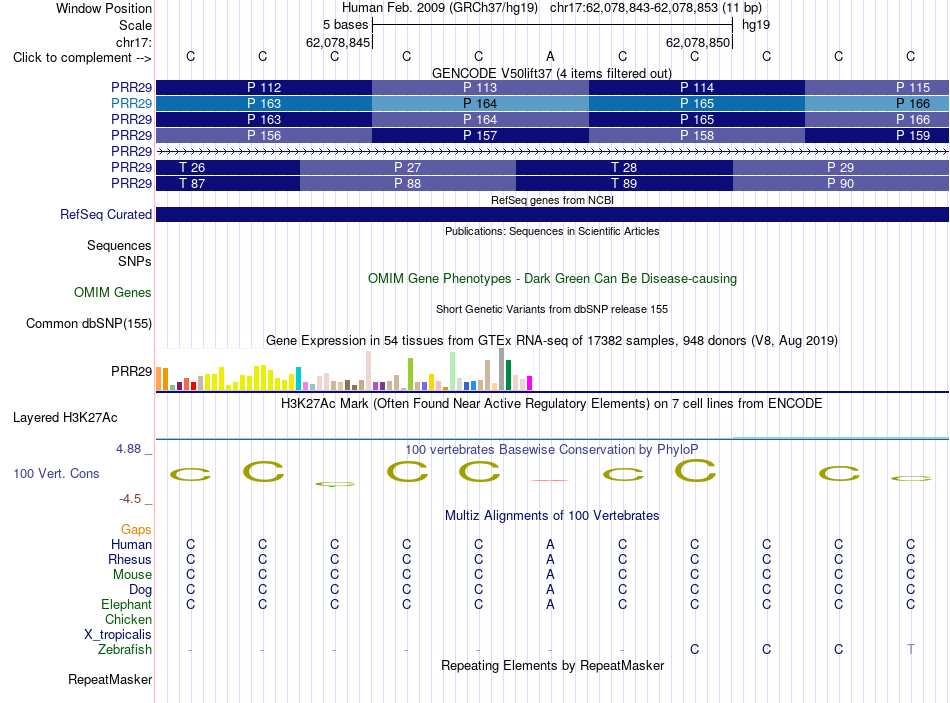Image resolution: width=950 pixels, height=703 pixels.
Task: Click the 'Elephant' species label
Action: point(126,605)
